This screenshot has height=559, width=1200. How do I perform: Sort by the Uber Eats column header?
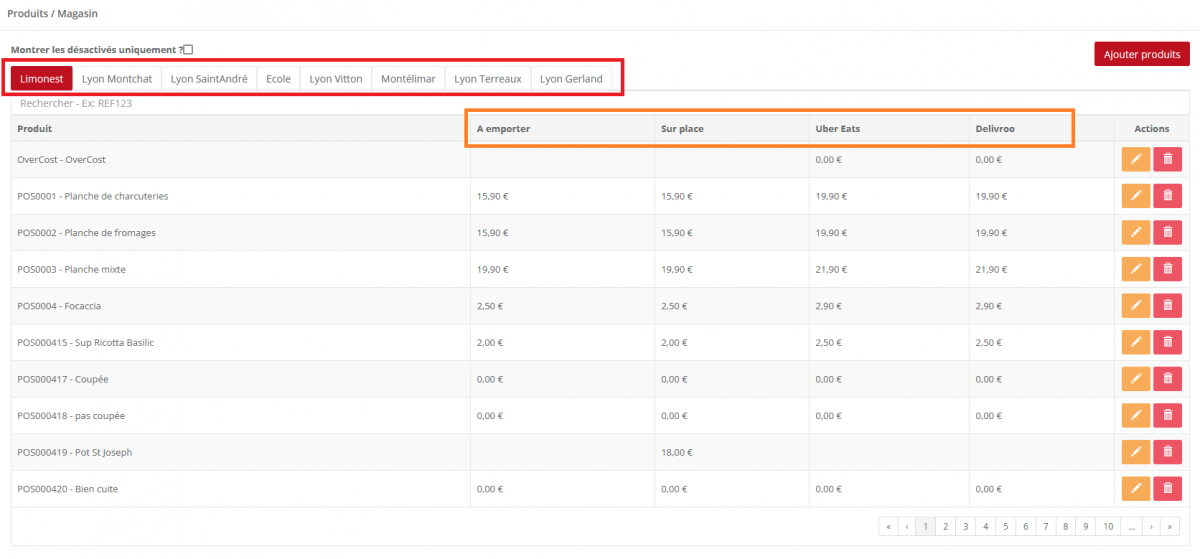838,129
